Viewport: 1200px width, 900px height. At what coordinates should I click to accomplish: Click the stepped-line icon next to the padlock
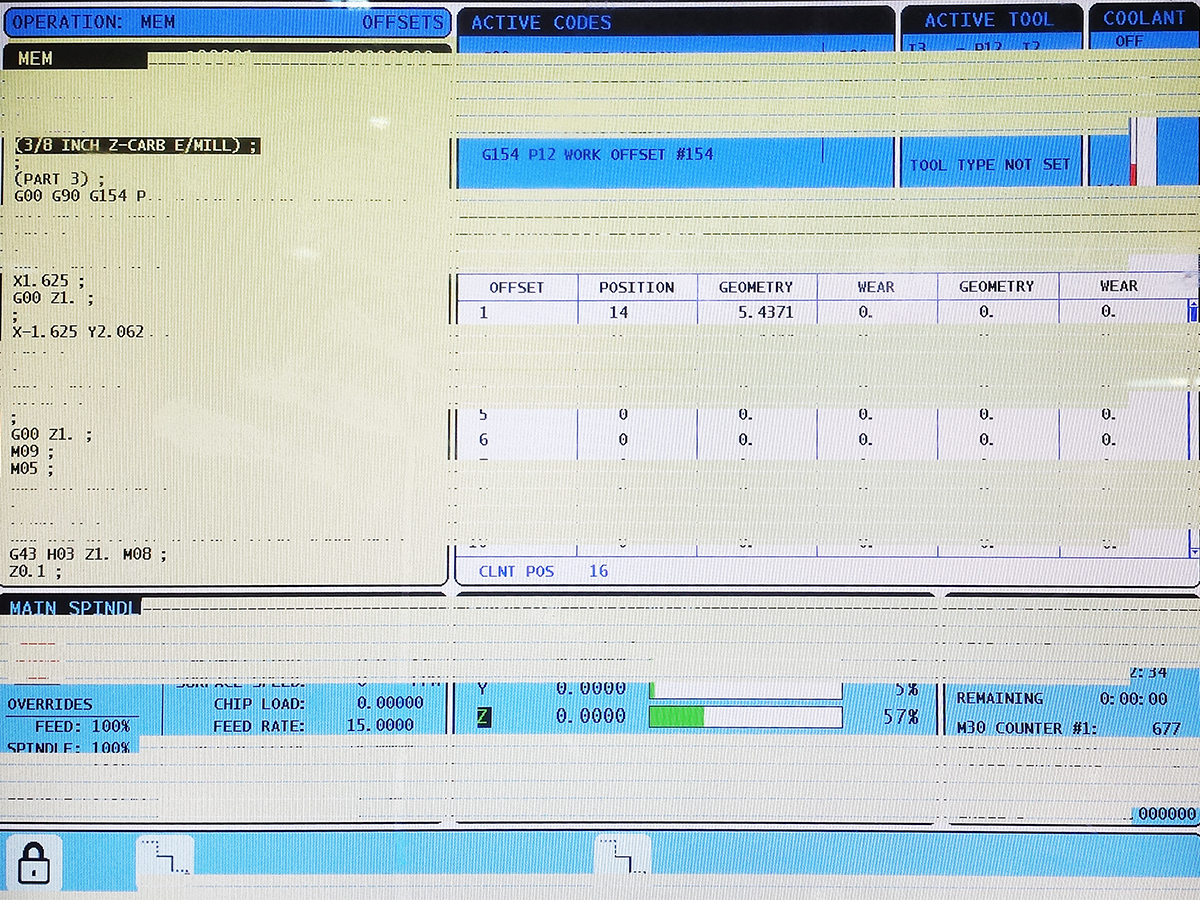tap(164, 857)
